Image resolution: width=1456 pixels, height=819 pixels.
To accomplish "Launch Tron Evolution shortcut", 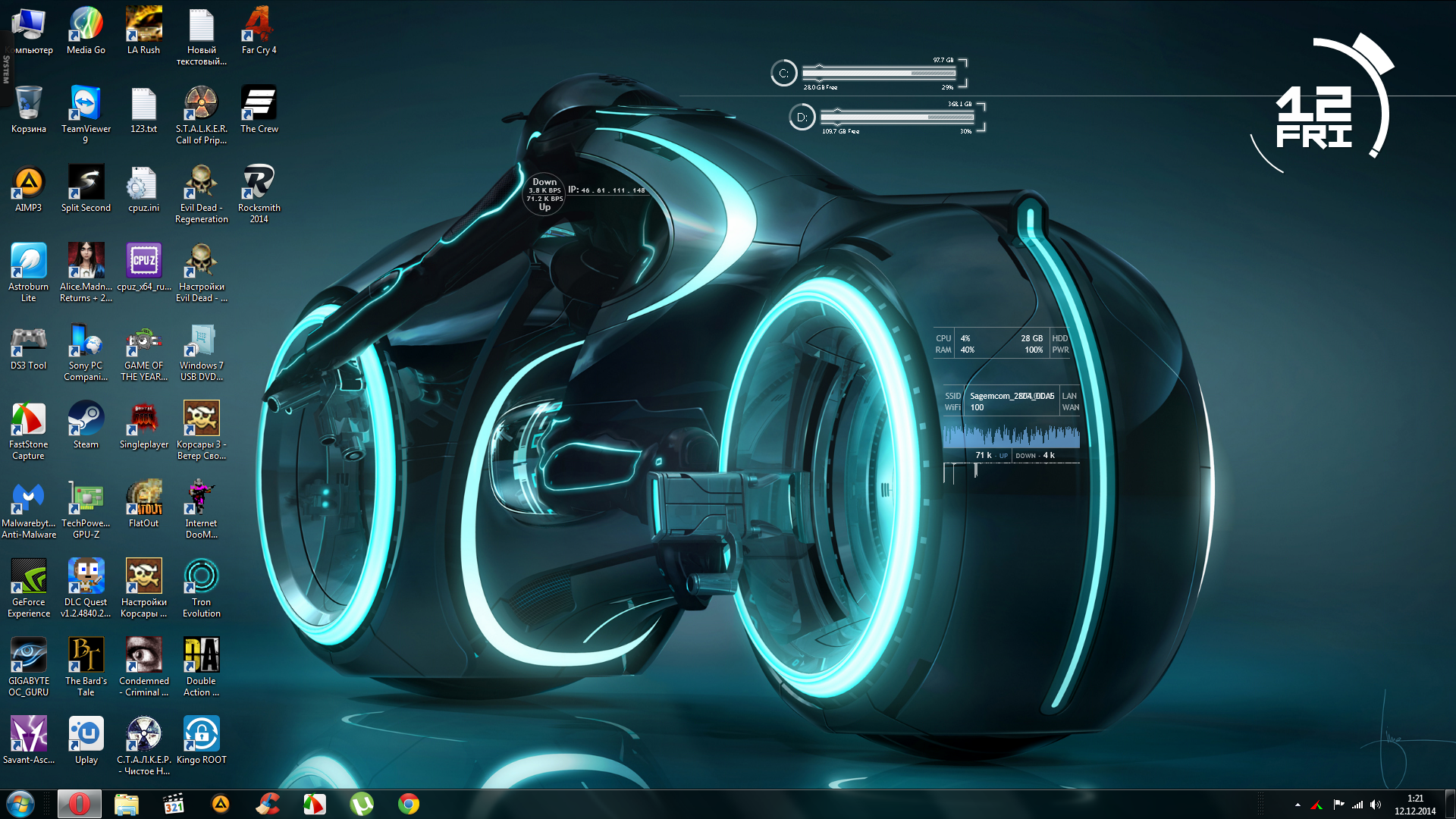I will tap(201, 589).
